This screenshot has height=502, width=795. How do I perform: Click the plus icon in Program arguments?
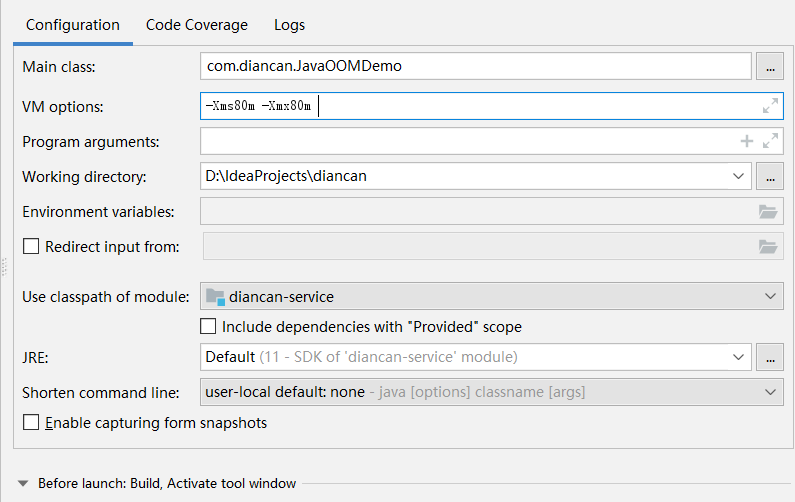click(x=746, y=142)
